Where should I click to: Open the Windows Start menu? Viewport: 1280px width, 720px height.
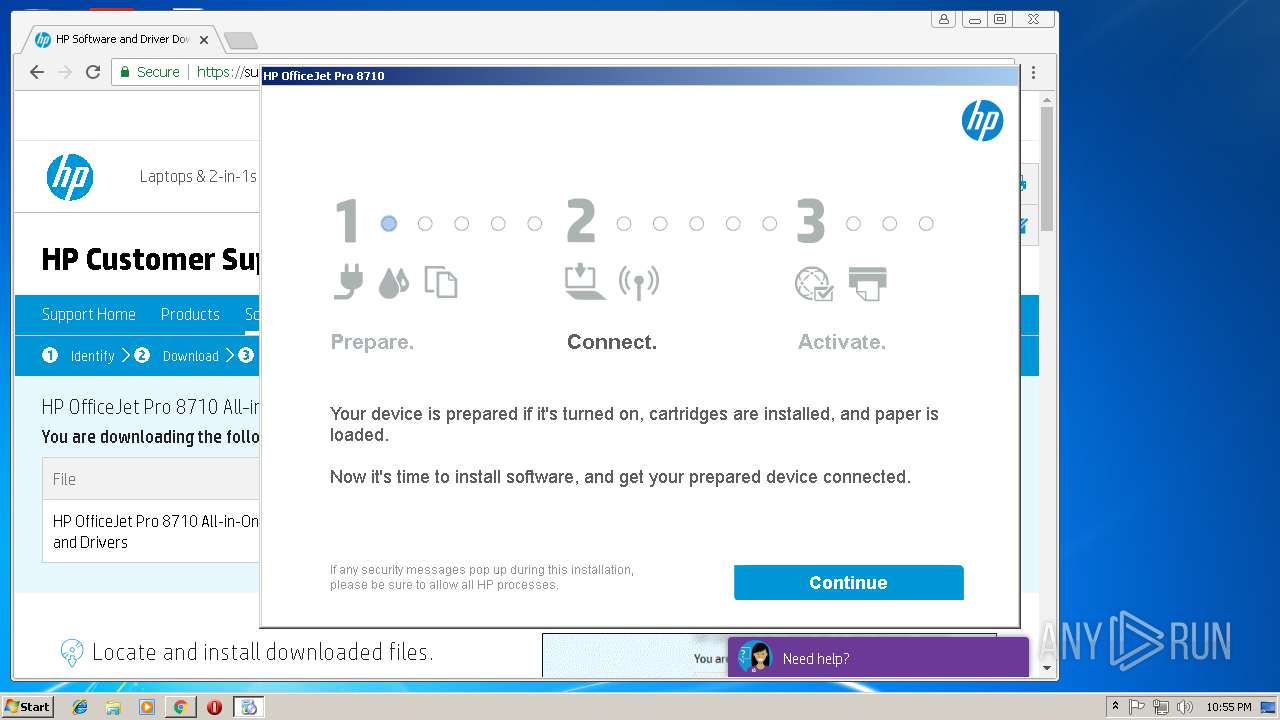[x=27, y=707]
